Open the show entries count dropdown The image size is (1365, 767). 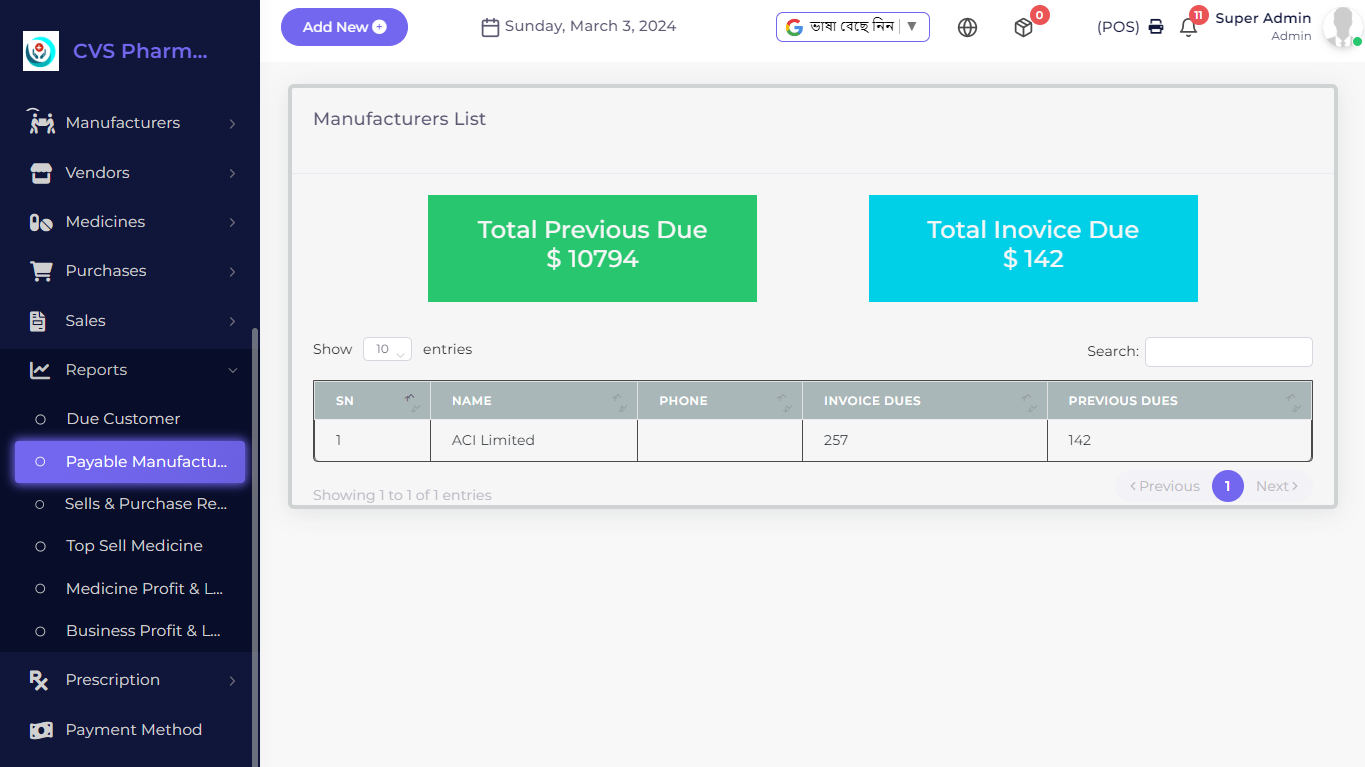387,350
